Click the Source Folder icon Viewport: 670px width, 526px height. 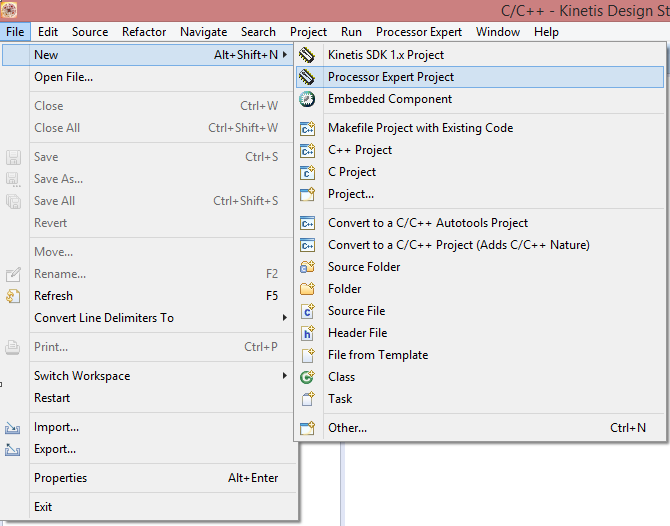307,267
